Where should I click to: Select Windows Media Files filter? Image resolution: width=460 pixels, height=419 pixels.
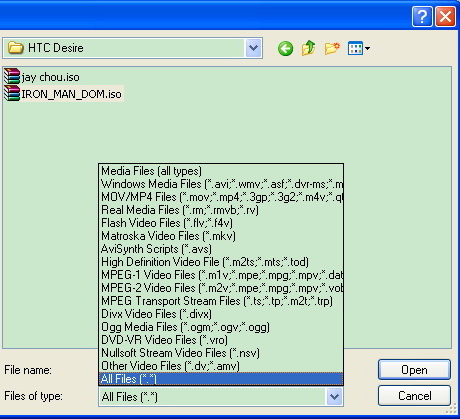(221, 184)
